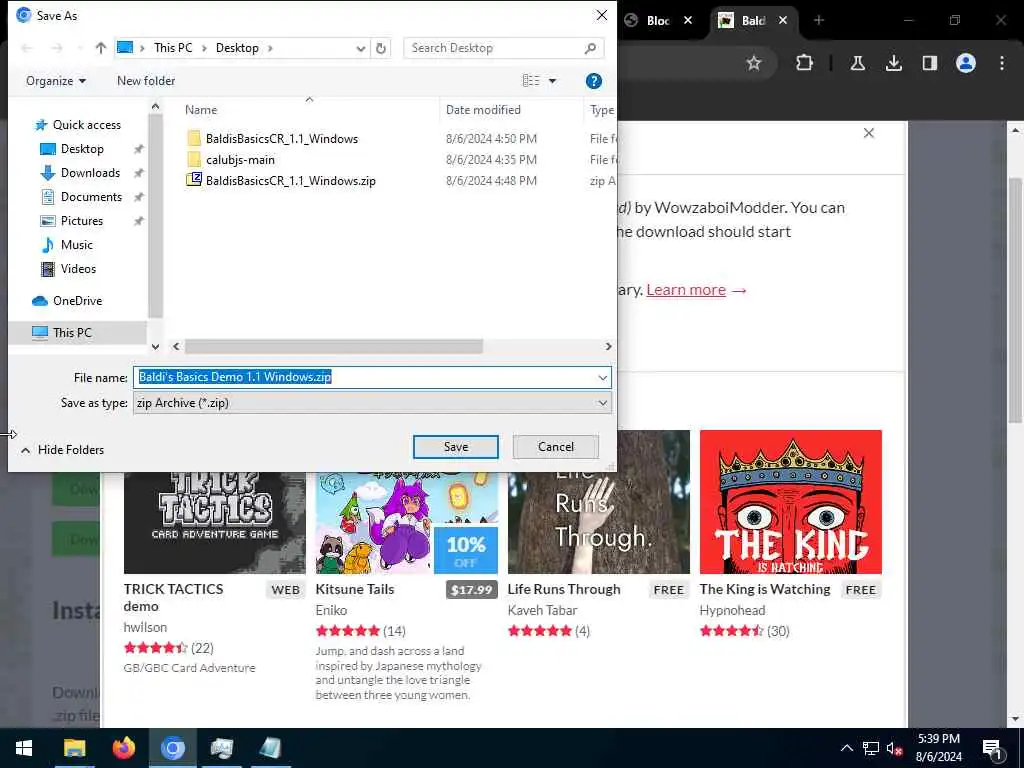Screen dimensions: 1024x768
Task: Click Chrome's bookmark star icon
Action: click(x=754, y=63)
